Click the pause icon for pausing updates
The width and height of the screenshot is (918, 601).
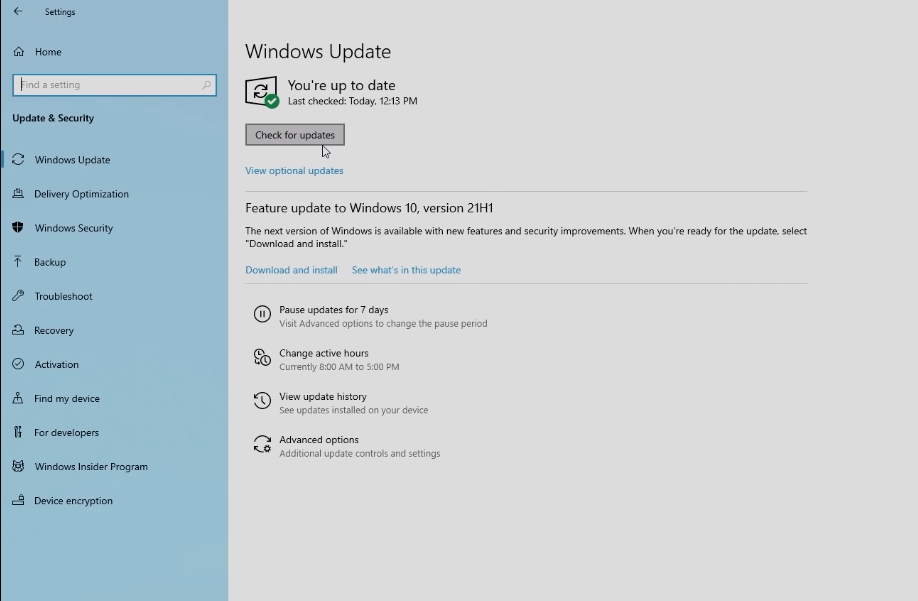click(262, 314)
